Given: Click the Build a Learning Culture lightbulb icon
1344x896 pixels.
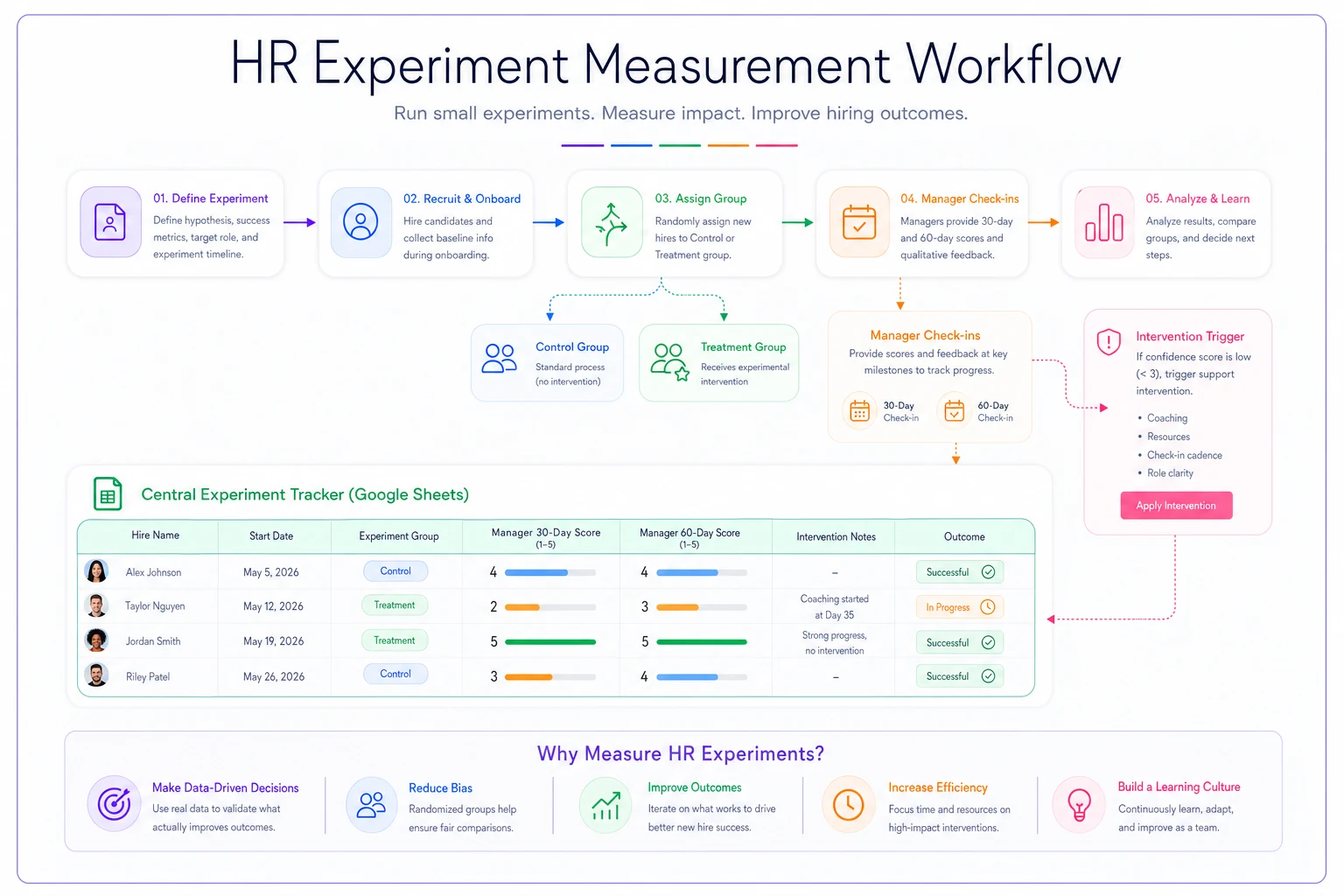Looking at the screenshot, I should (x=1079, y=804).
